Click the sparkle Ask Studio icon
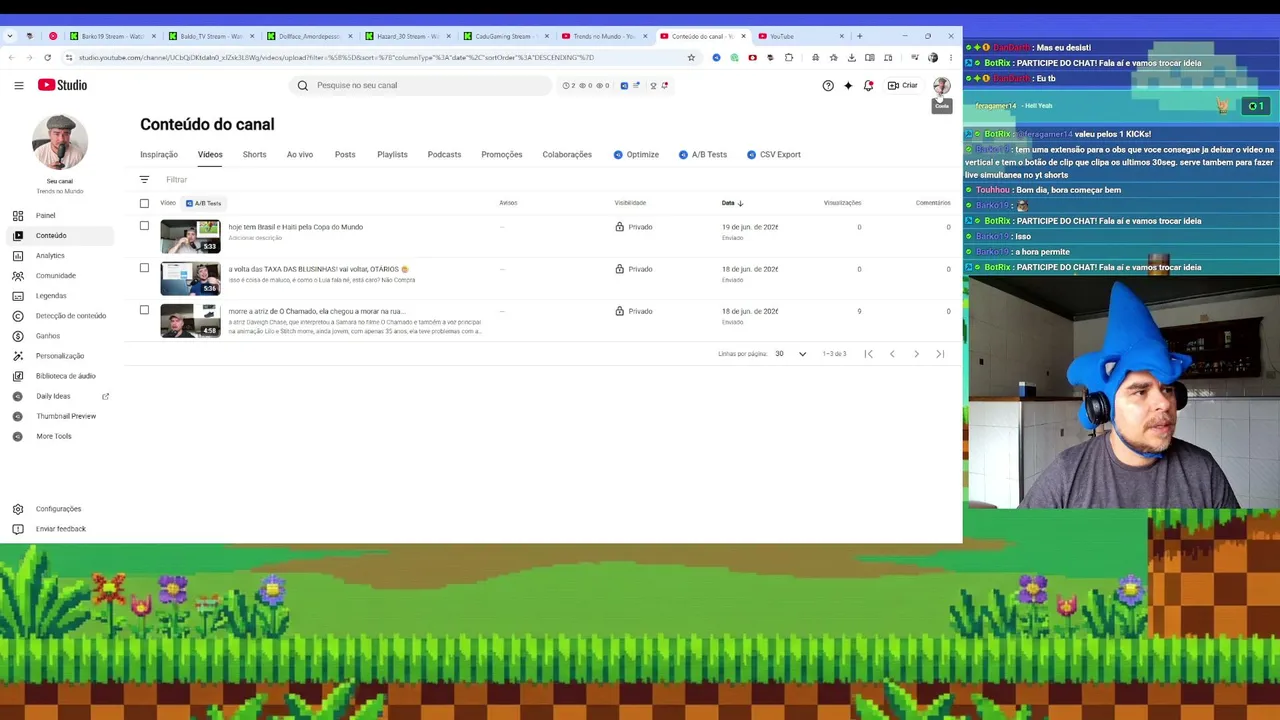This screenshot has width=1280, height=720. (848, 86)
